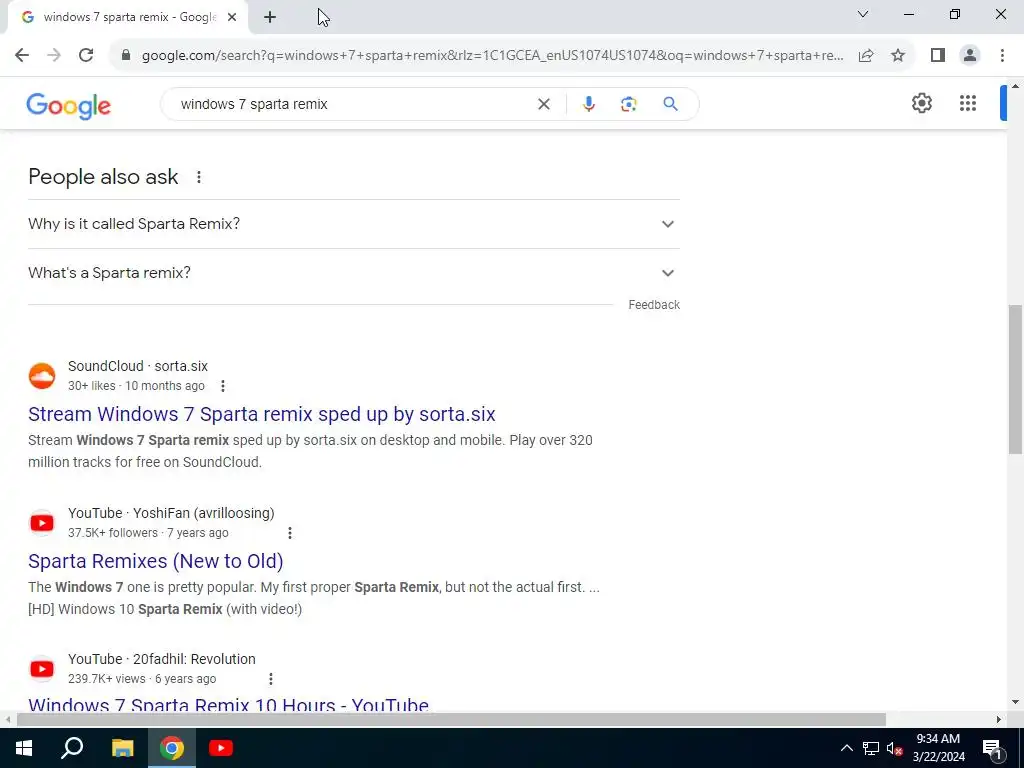The height and width of the screenshot is (768, 1024).
Task: Open About this result for SoundCloud
Action: pos(223,386)
